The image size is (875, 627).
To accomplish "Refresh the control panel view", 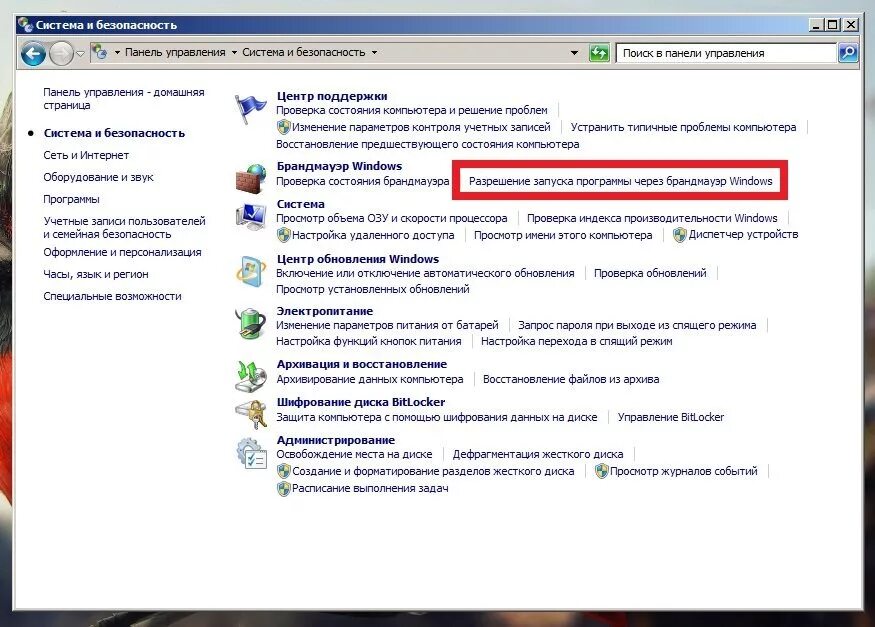I will pos(599,53).
